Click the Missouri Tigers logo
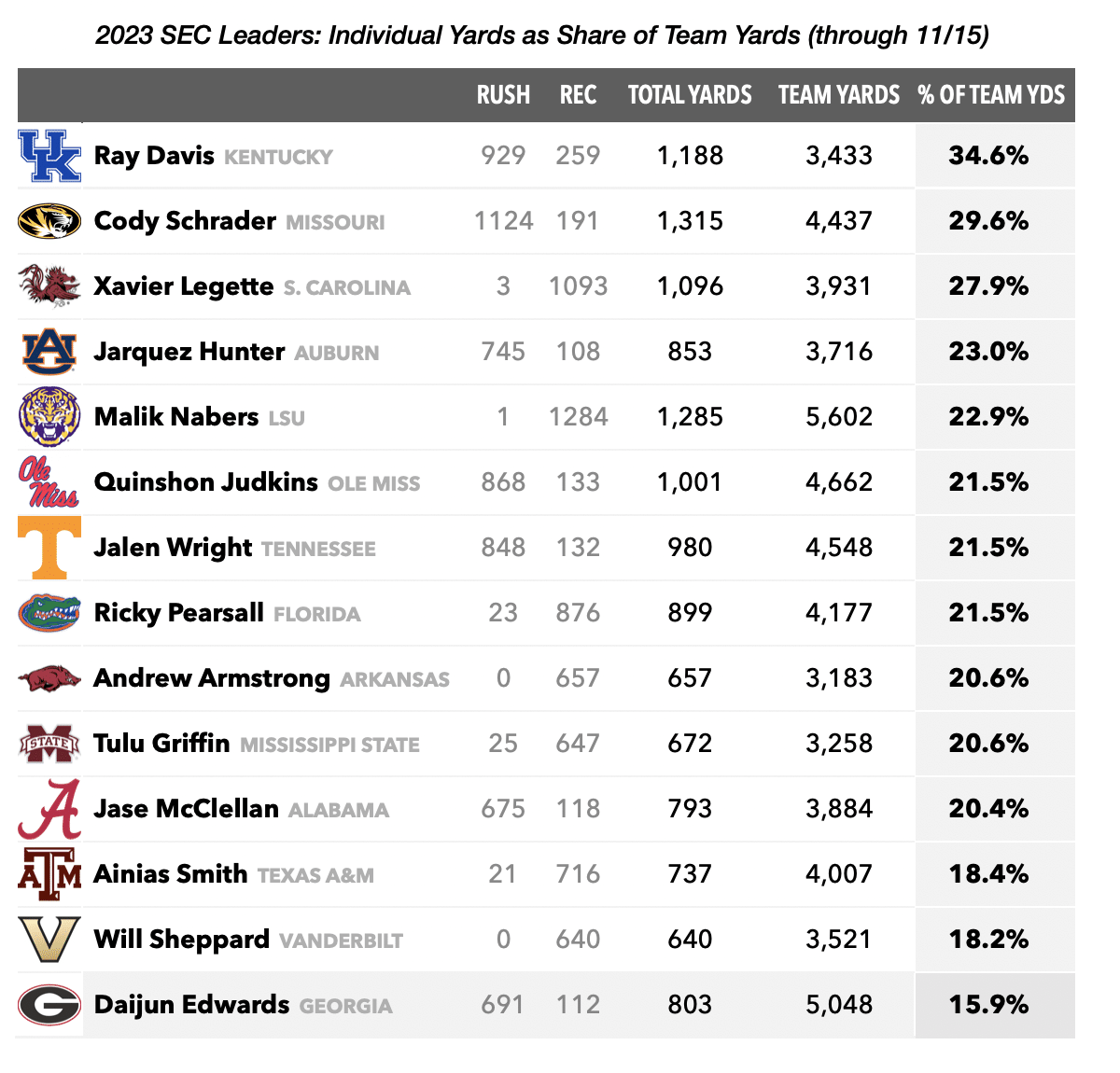Image resolution: width=1120 pixels, height=1073 pixels. click(49, 221)
